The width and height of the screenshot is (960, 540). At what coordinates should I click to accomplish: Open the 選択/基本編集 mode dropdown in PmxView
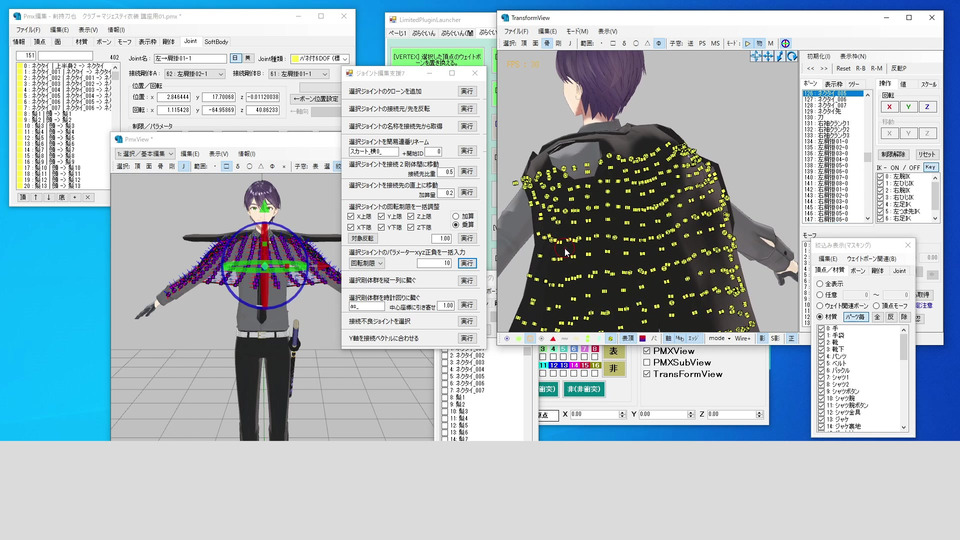tap(144, 154)
